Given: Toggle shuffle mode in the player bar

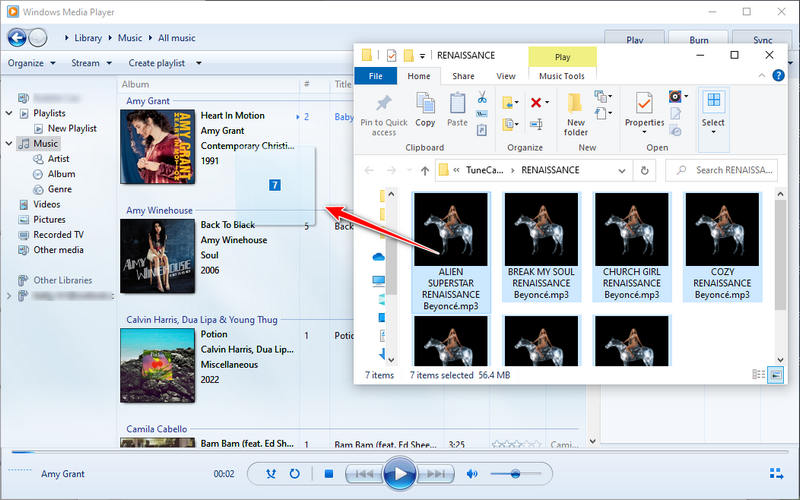Looking at the screenshot, I should pyautogui.click(x=271, y=474).
